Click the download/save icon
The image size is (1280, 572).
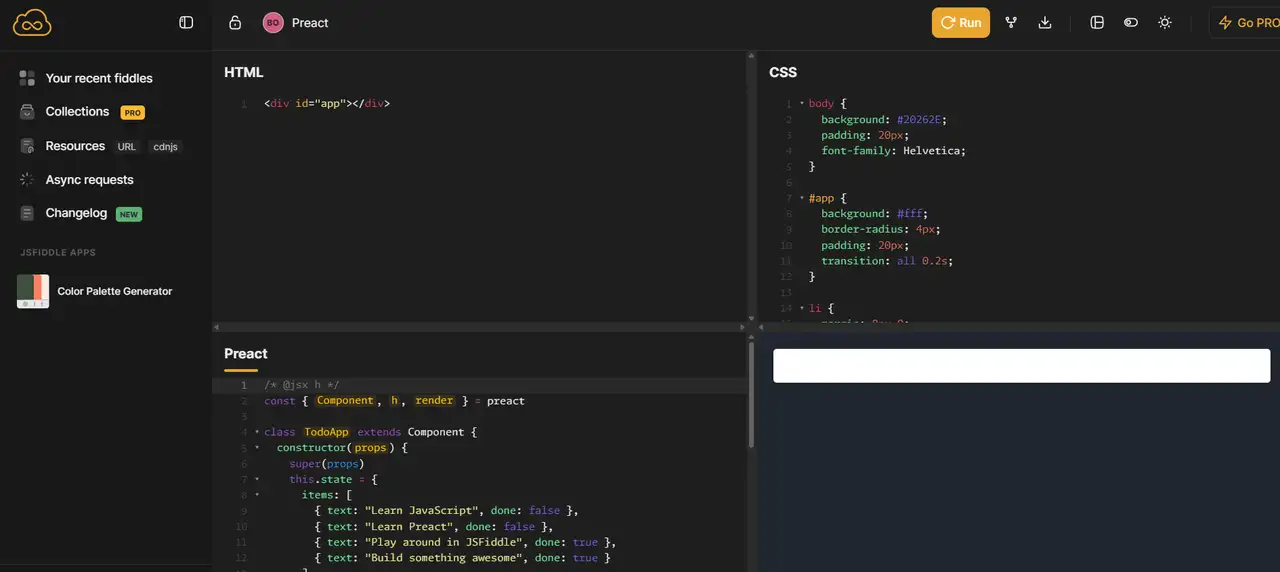pos(1045,22)
